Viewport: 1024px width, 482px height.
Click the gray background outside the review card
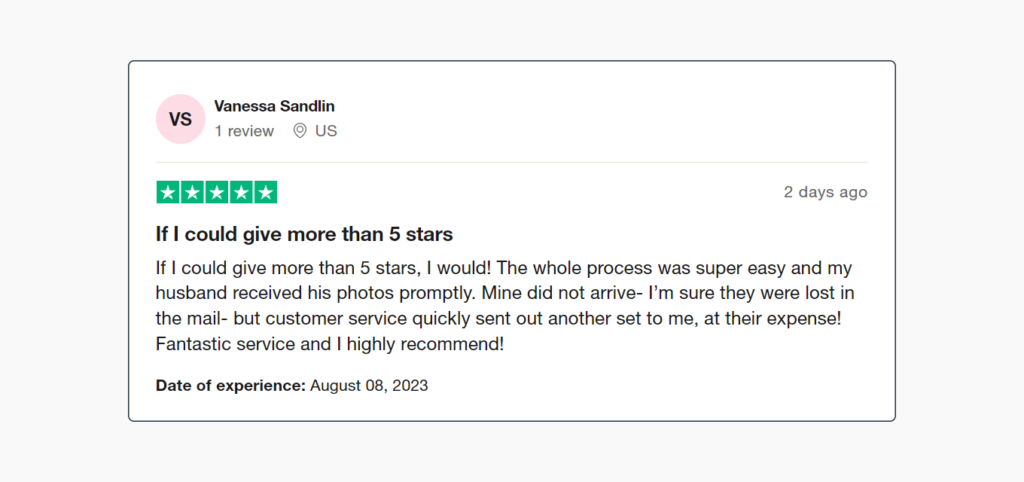click(60, 240)
